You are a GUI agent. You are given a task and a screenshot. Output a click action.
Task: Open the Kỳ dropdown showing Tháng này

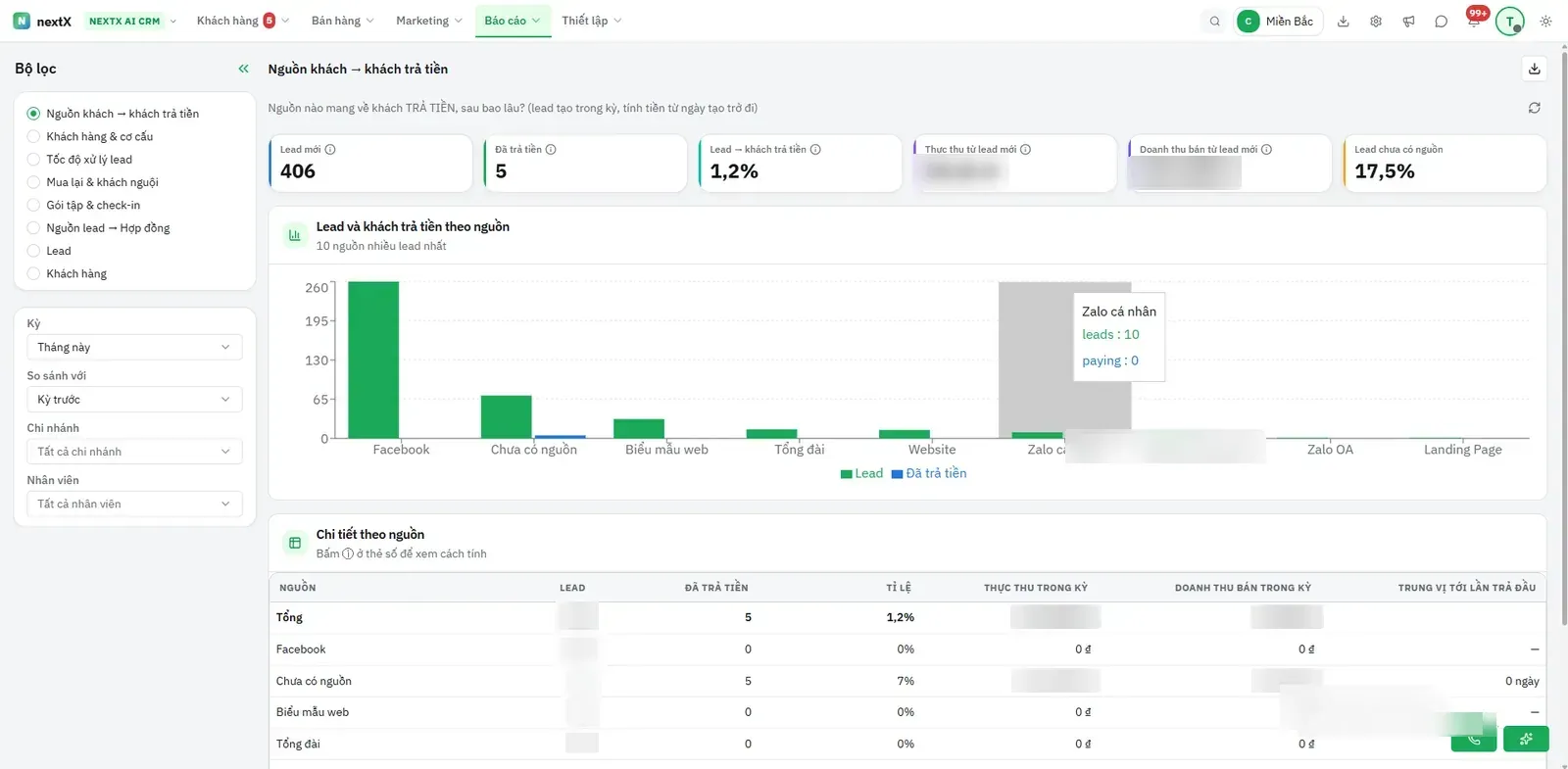(134, 347)
